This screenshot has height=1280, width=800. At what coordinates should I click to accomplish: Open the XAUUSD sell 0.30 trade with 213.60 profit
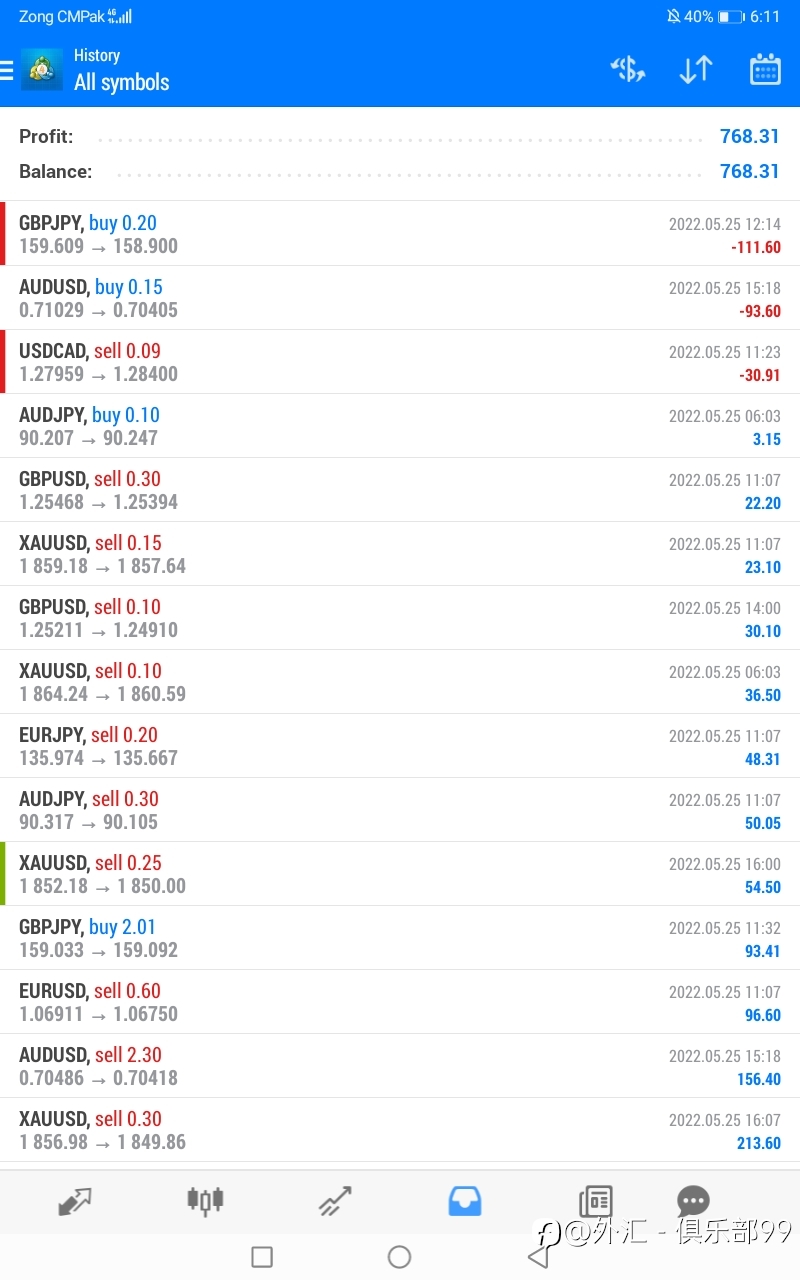click(400, 1130)
